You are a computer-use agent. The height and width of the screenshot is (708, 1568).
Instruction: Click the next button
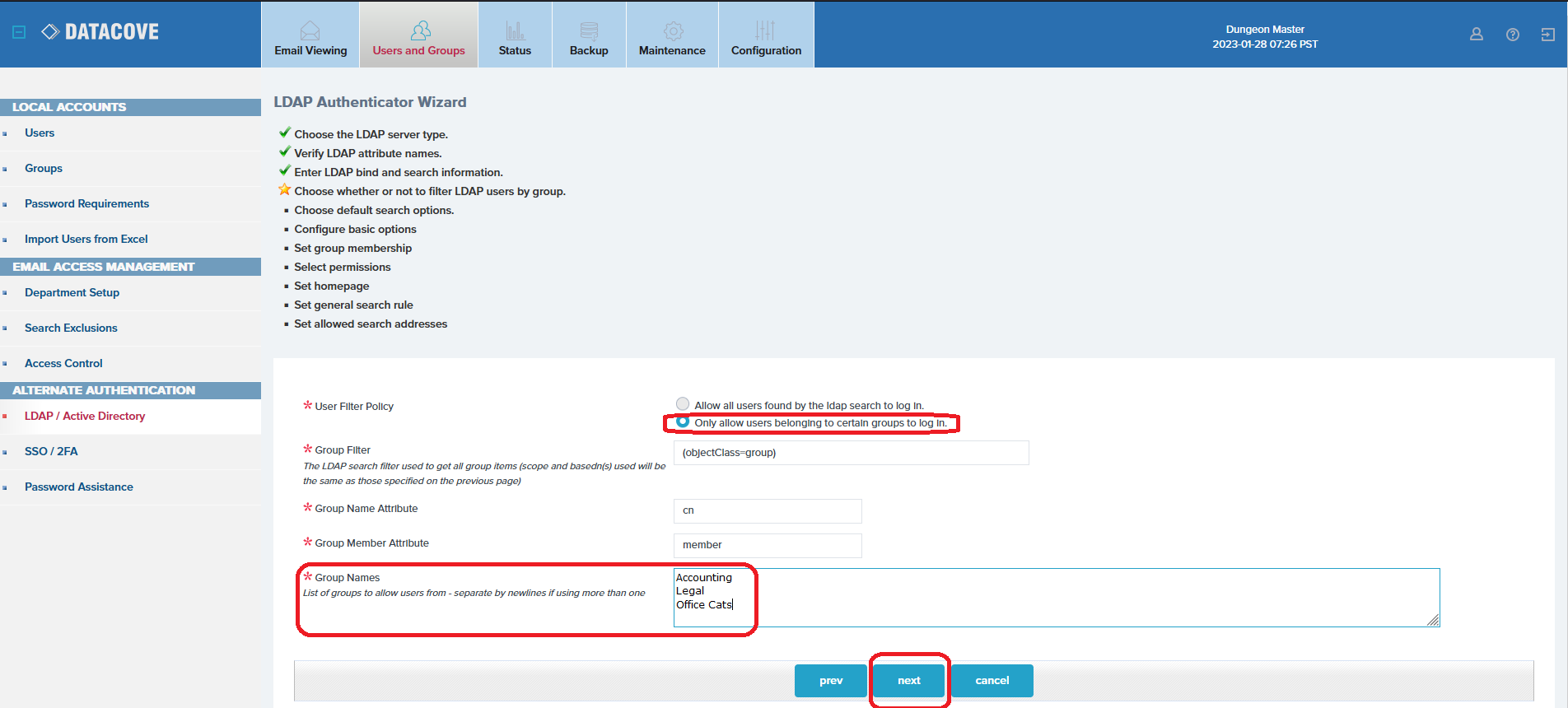[x=909, y=681]
